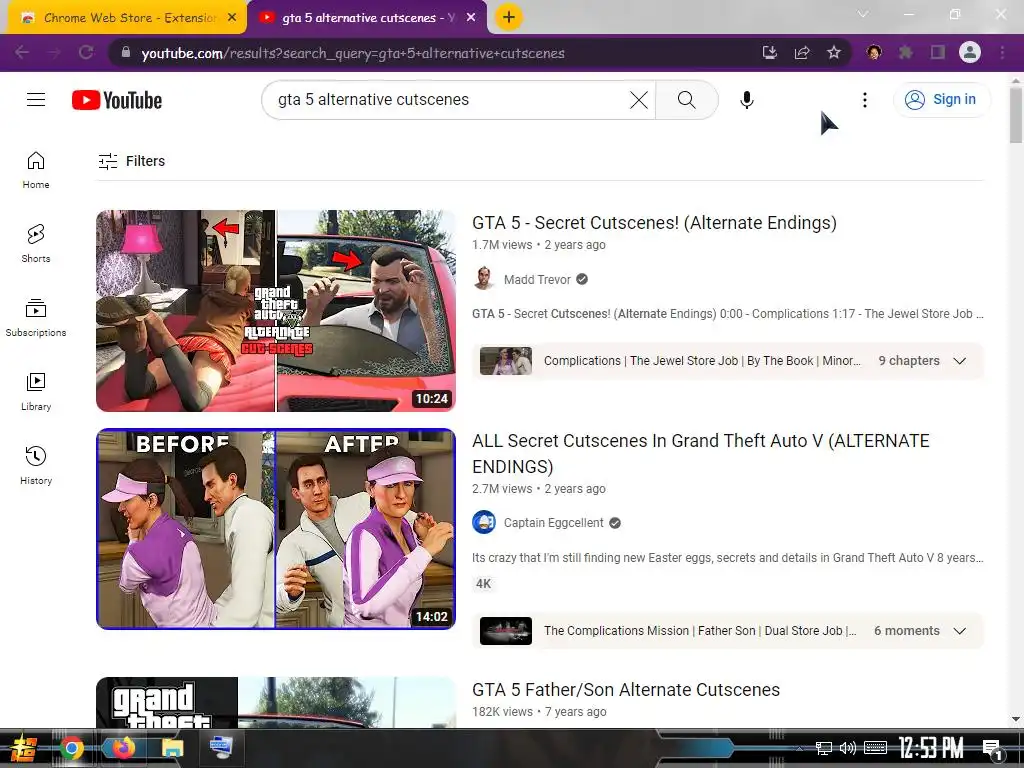Viewport: 1024px width, 768px height.
Task: Go to Captain Eggcellent channel name
Action: pos(553,523)
